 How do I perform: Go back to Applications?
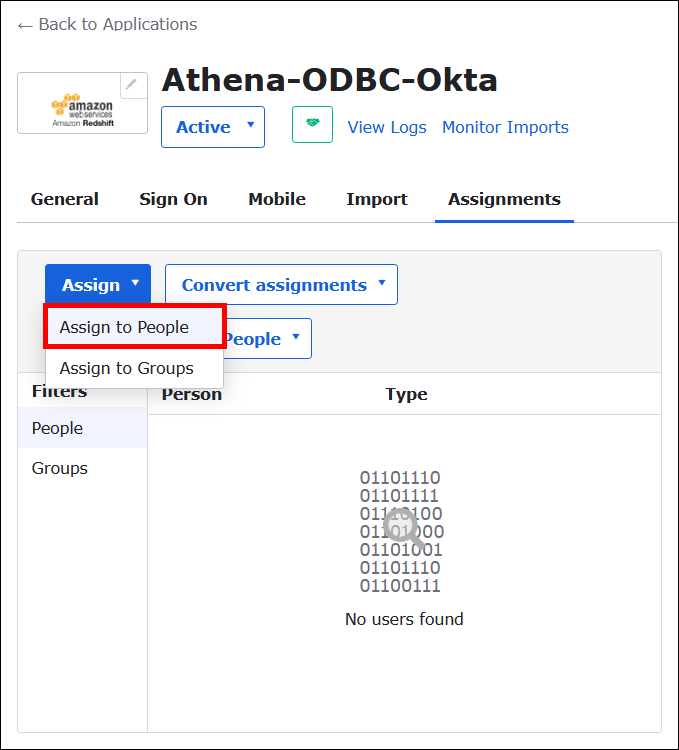[x=107, y=24]
